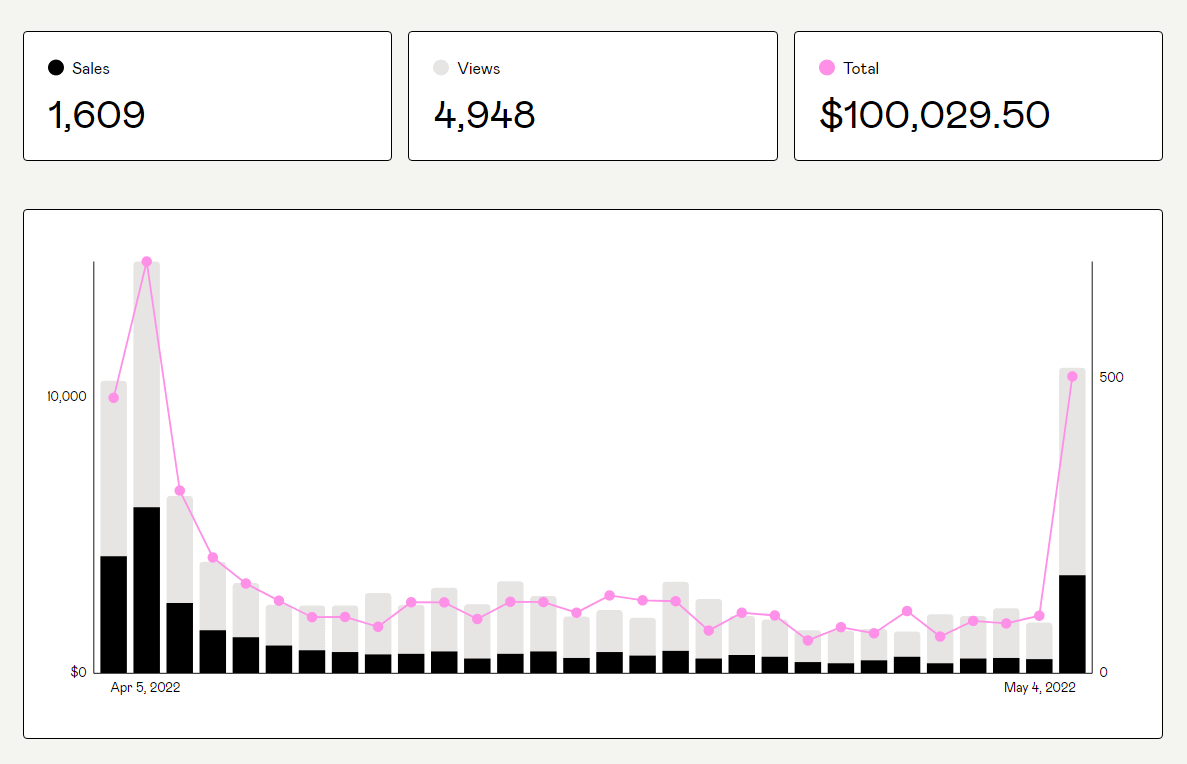Open the Total $100,029.50 card
1187x764 pixels.
978,96
